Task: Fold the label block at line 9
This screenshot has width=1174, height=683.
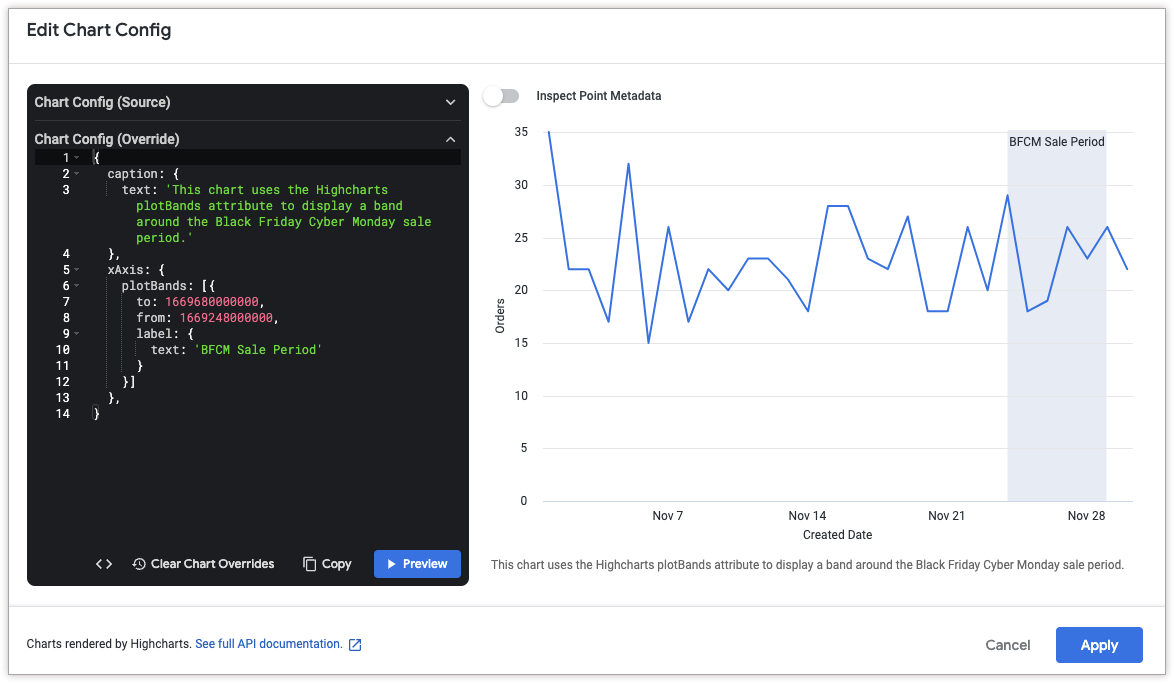Action: coord(77,334)
